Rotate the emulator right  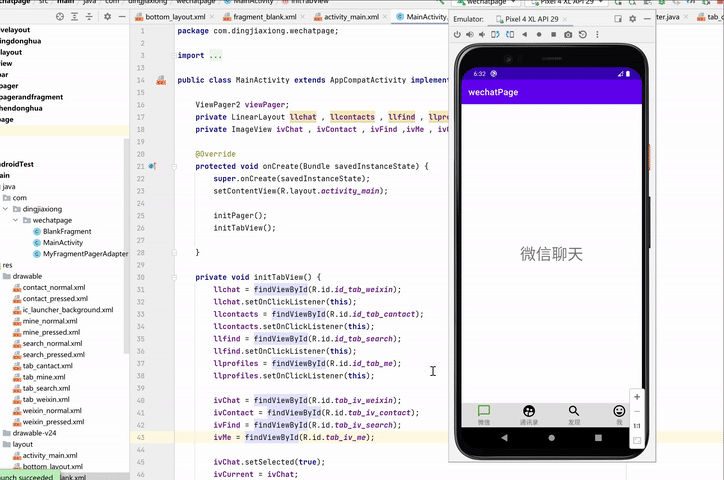click(x=510, y=35)
